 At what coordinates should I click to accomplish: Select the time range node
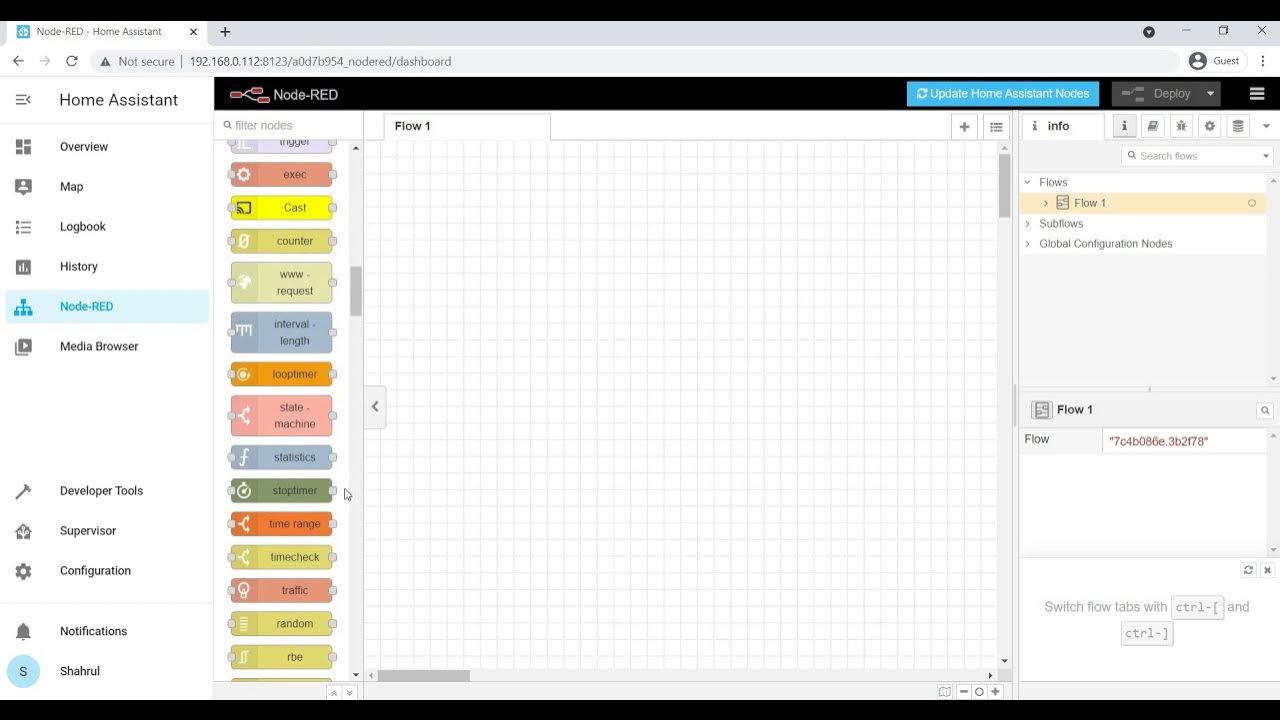(282, 524)
